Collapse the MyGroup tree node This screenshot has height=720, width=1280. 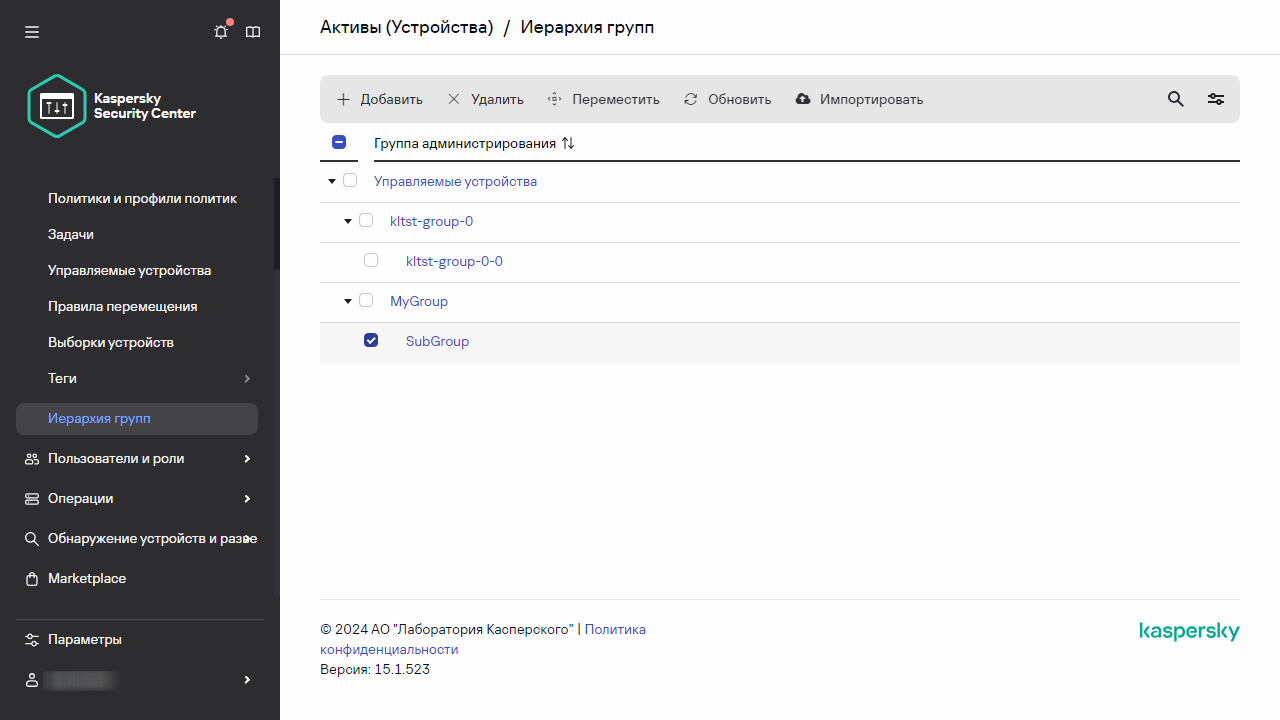[348, 301]
